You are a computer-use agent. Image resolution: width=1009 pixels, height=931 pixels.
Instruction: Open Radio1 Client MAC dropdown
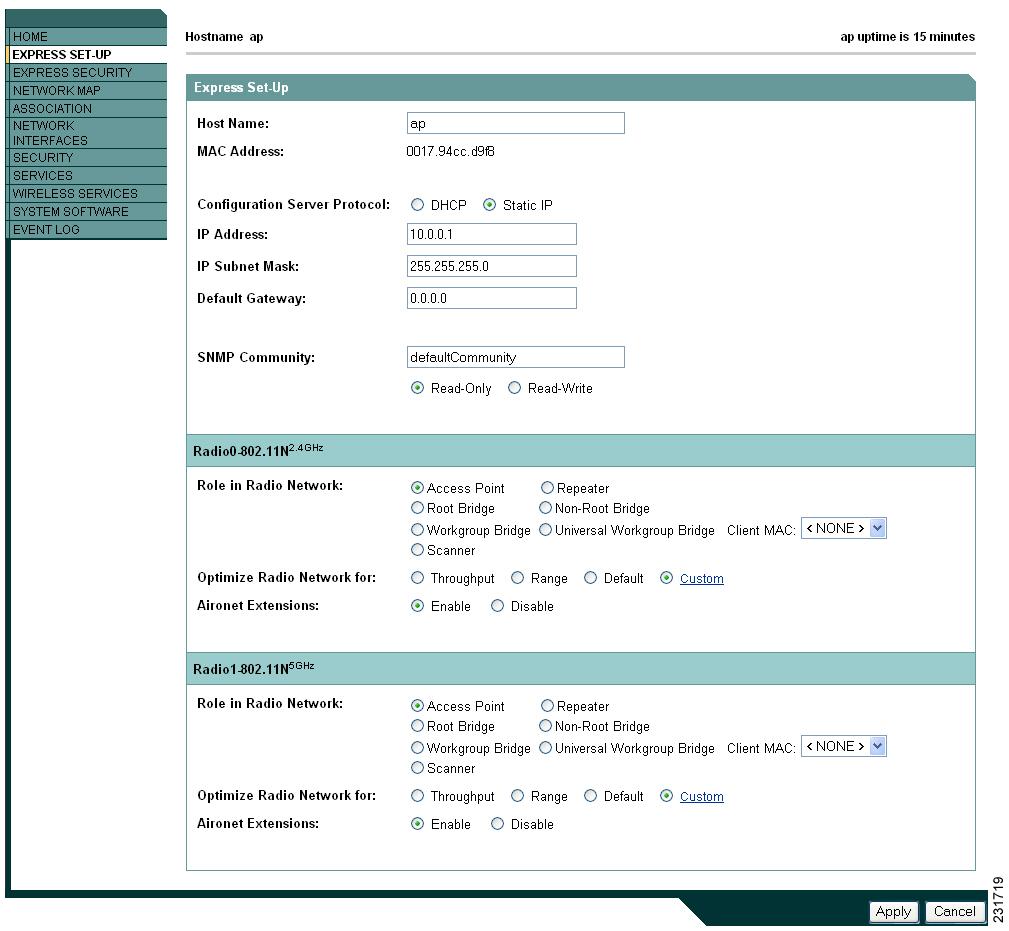pyautogui.click(x=844, y=746)
